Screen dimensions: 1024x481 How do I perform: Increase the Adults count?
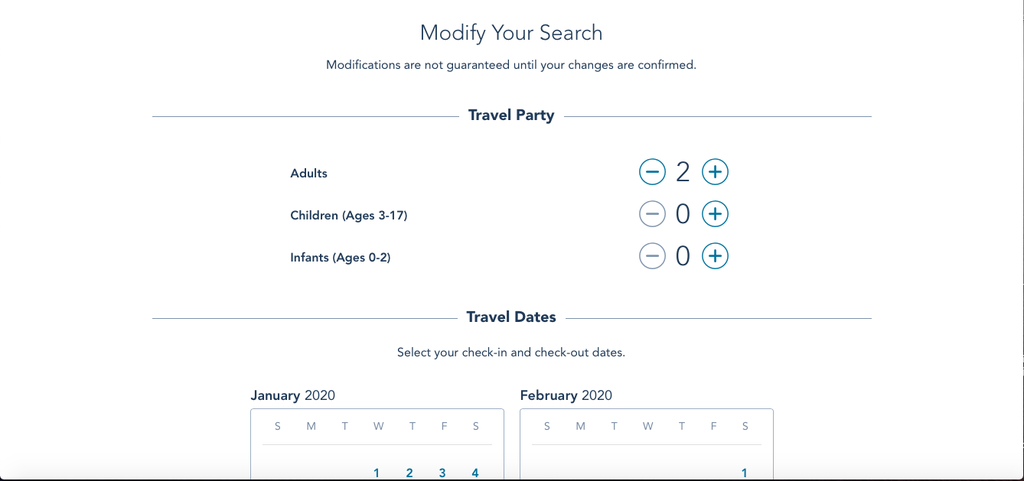click(x=714, y=172)
